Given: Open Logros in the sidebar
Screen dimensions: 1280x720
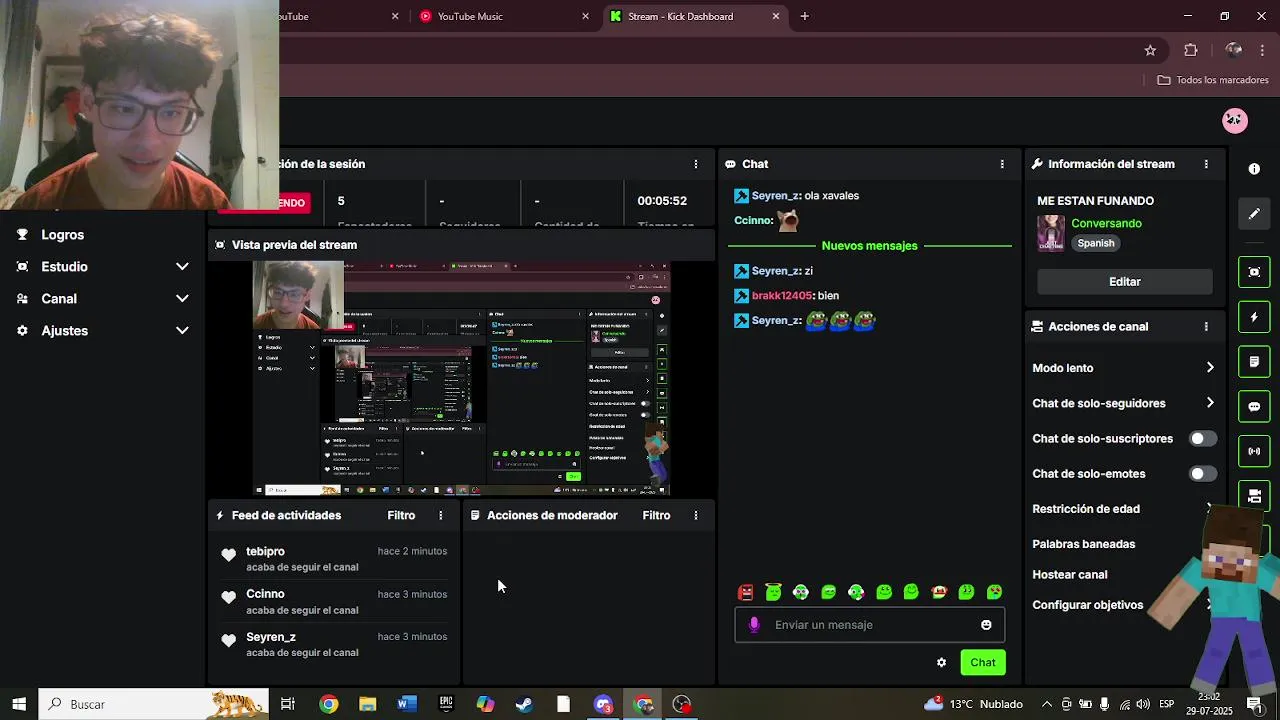Looking at the screenshot, I should pos(62,235).
